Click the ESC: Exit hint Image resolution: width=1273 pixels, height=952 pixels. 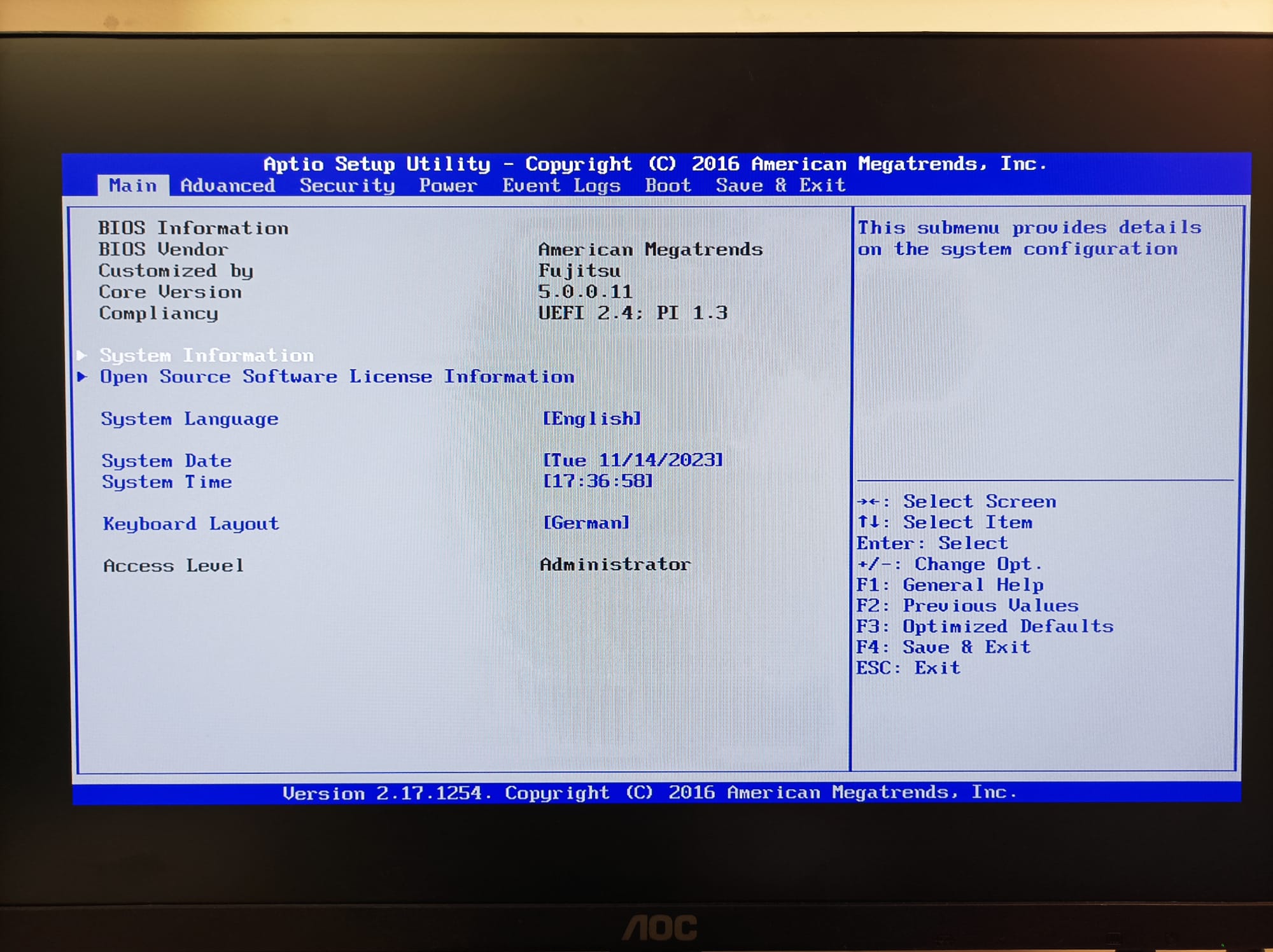(908, 668)
